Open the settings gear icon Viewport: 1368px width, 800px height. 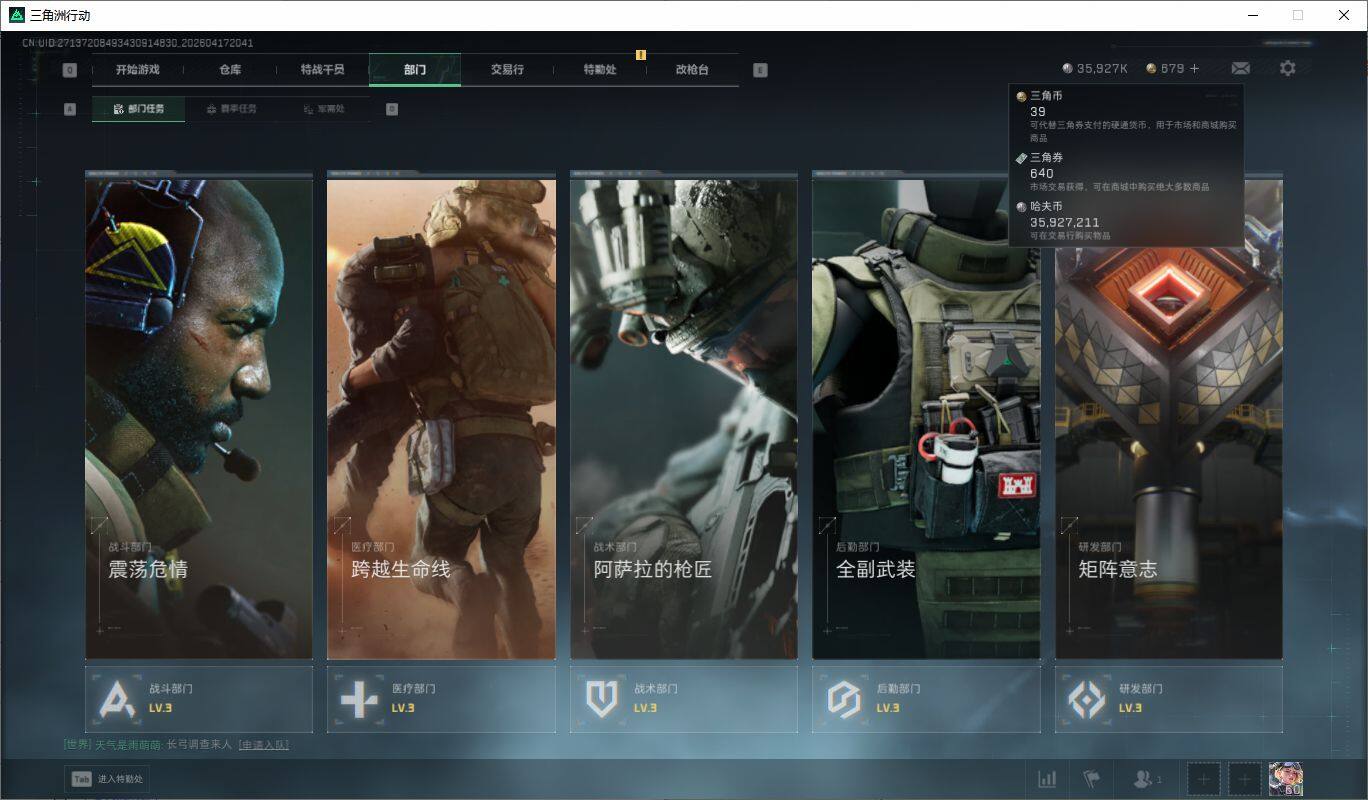pyautogui.click(x=1288, y=68)
